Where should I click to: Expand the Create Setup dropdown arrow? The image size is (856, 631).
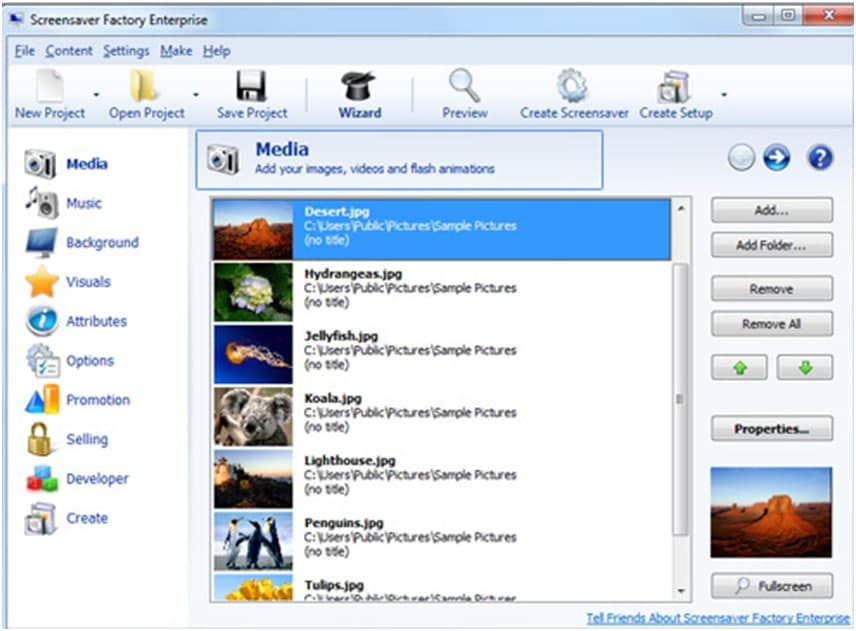point(723,95)
